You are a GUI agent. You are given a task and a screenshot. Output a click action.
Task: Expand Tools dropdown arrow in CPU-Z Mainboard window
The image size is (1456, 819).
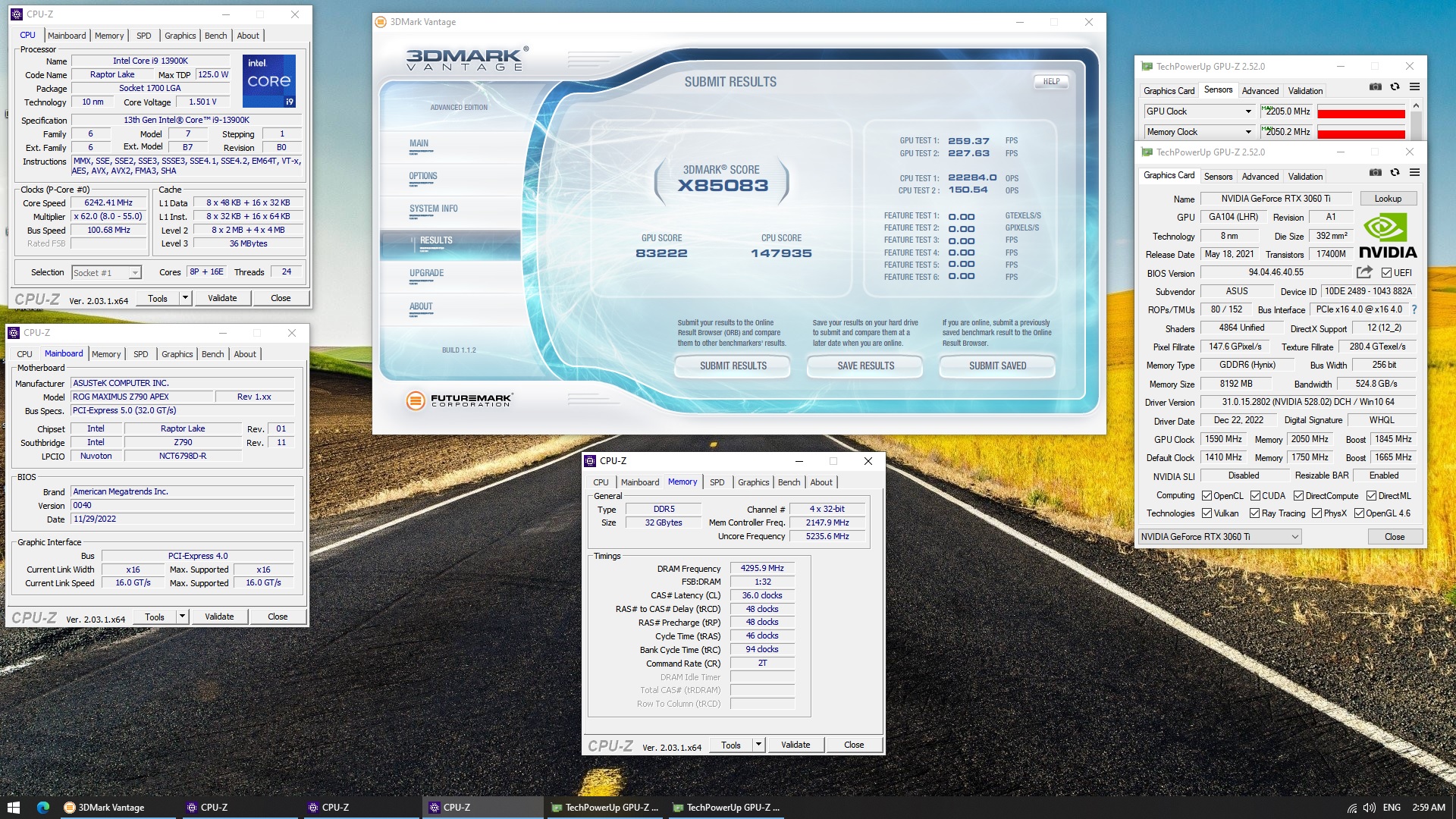pyautogui.click(x=182, y=617)
